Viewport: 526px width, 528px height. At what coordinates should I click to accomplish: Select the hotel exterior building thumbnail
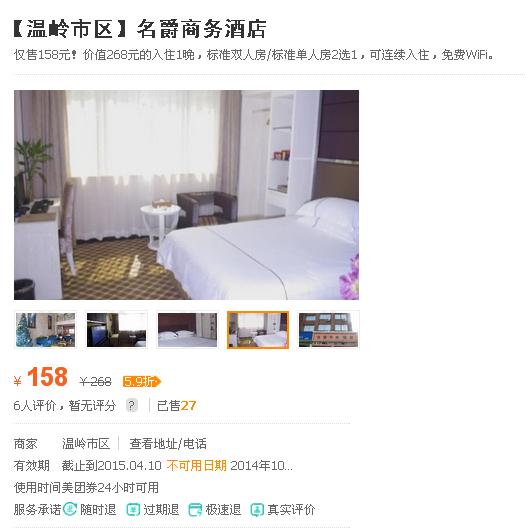(x=328, y=330)
